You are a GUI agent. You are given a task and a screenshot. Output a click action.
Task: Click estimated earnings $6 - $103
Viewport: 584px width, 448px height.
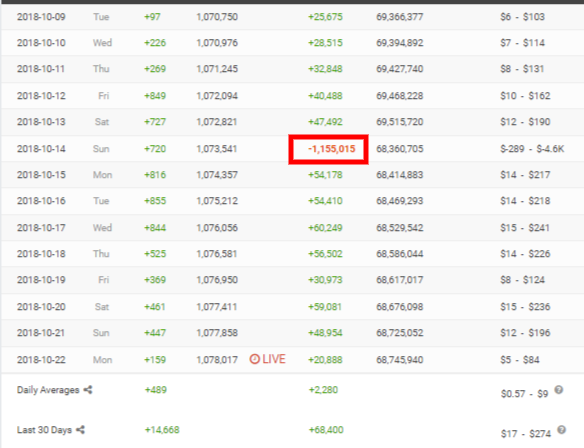click(x=523, y=17)
